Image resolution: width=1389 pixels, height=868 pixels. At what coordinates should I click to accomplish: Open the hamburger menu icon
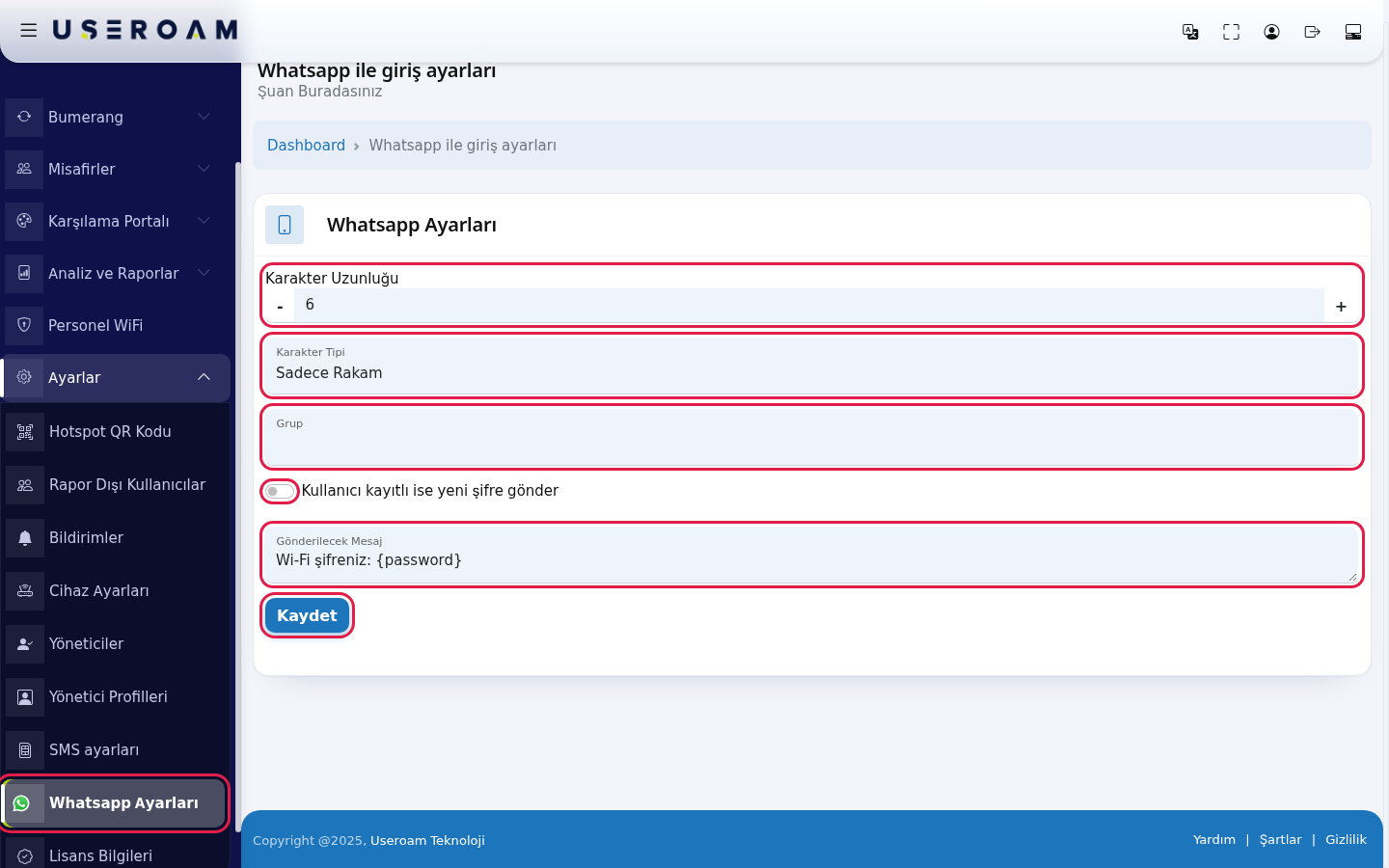coord(29,31)
